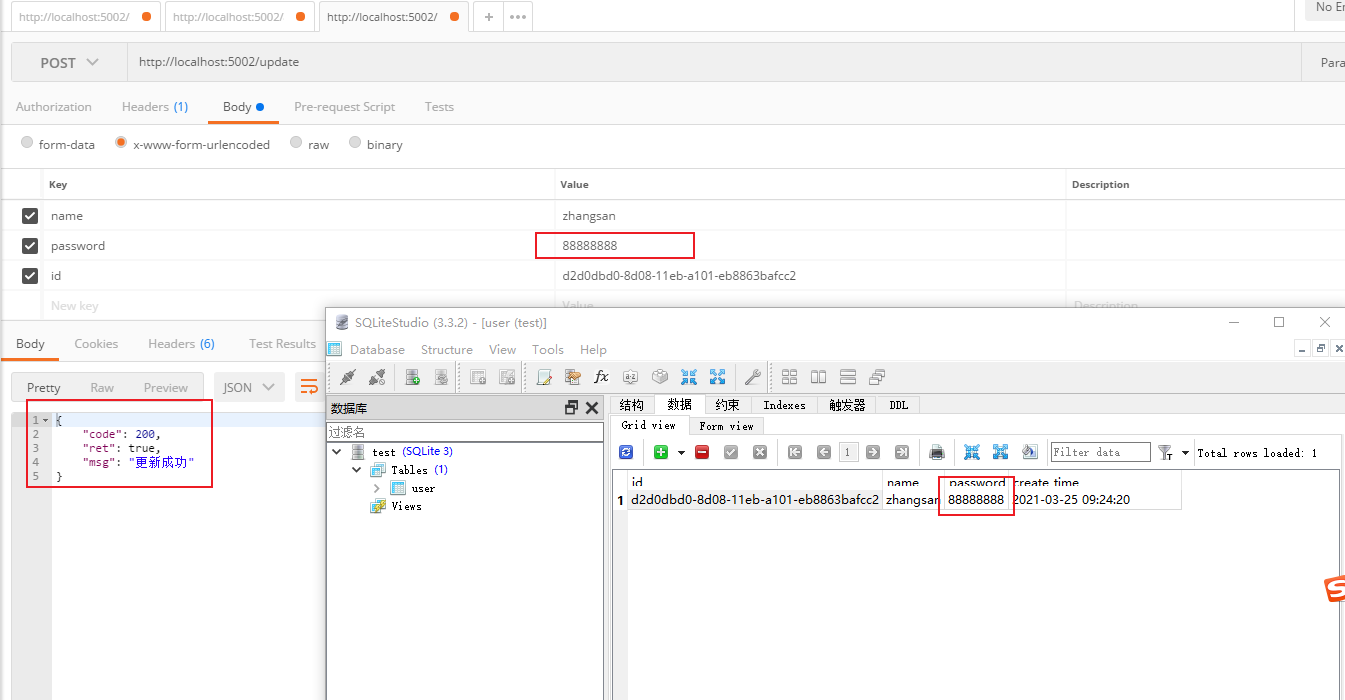Collapse the Tables tree node
Screen dimensions: 1345x700
tap(357, 470)
